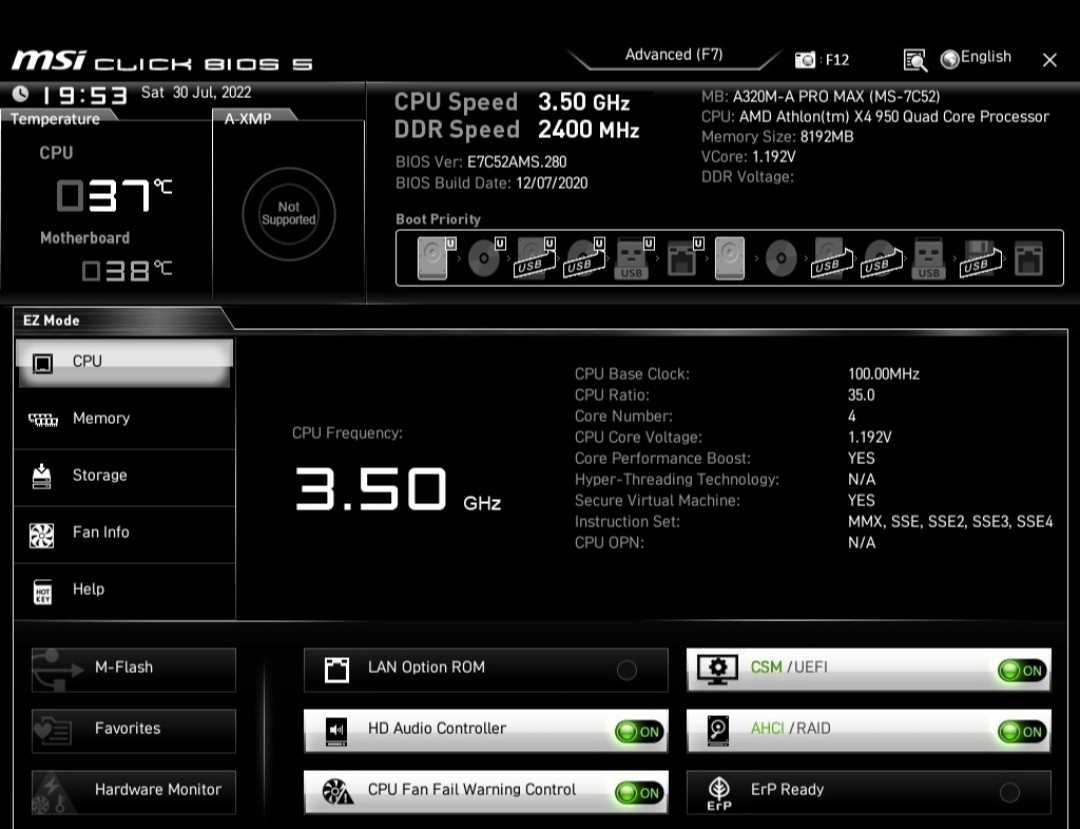Click the AMD Athlon X4 950 processor name
This screenshot has width=1080, height=829.
[x=894, y=116]
